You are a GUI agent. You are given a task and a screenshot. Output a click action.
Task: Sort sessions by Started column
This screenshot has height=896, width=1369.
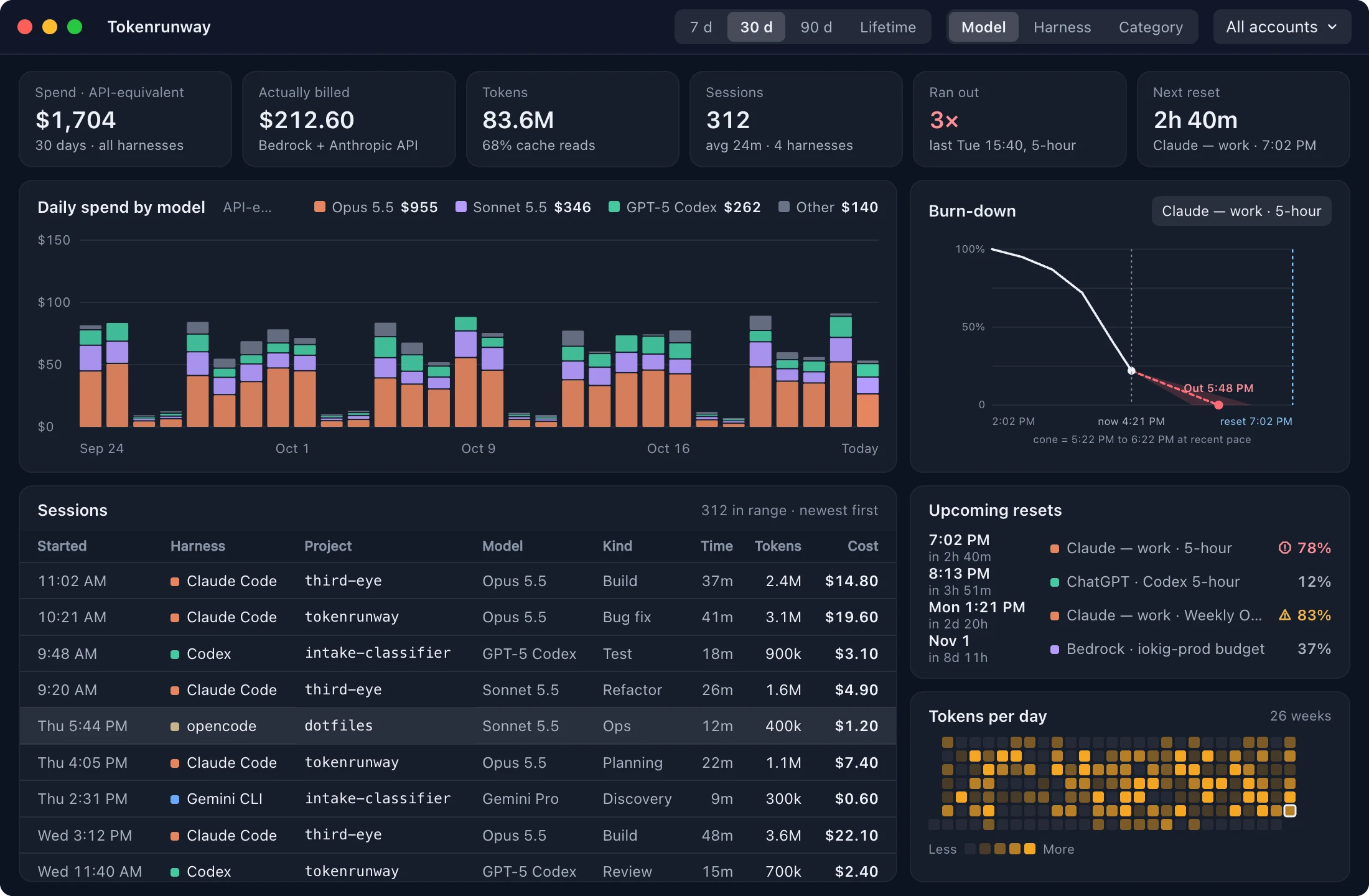62,546
